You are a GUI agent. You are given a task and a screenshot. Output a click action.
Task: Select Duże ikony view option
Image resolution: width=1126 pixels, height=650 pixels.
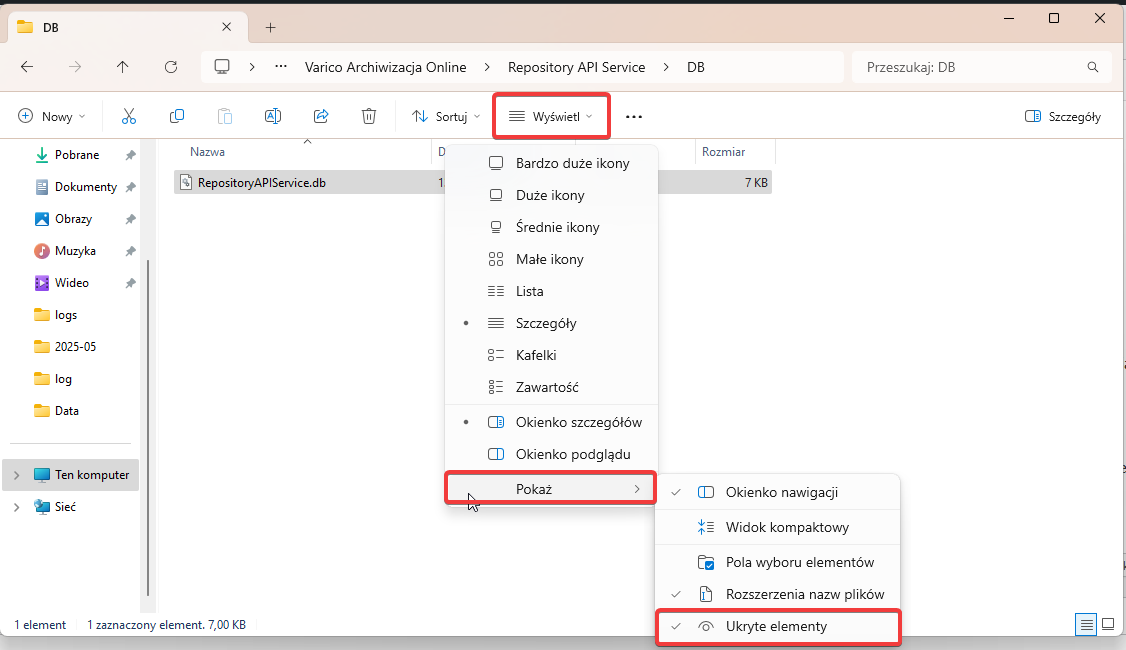550,195
